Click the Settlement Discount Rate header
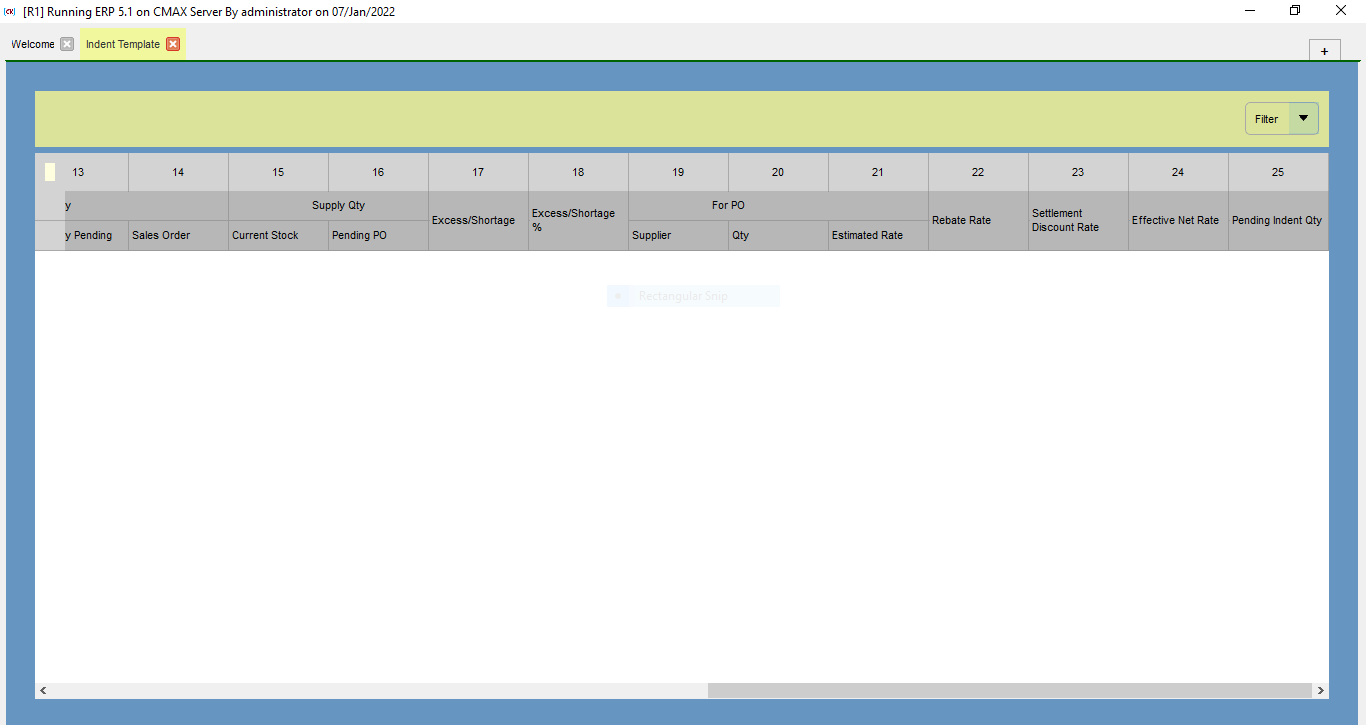The image size is (1366, 725). (x=1078, y=220)
